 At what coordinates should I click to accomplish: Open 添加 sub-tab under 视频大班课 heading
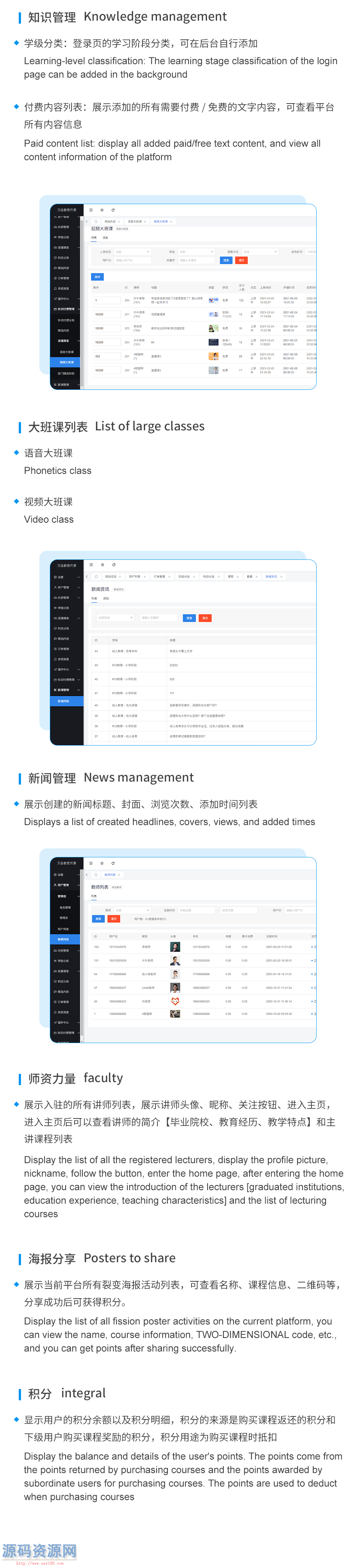coord(106,238)
